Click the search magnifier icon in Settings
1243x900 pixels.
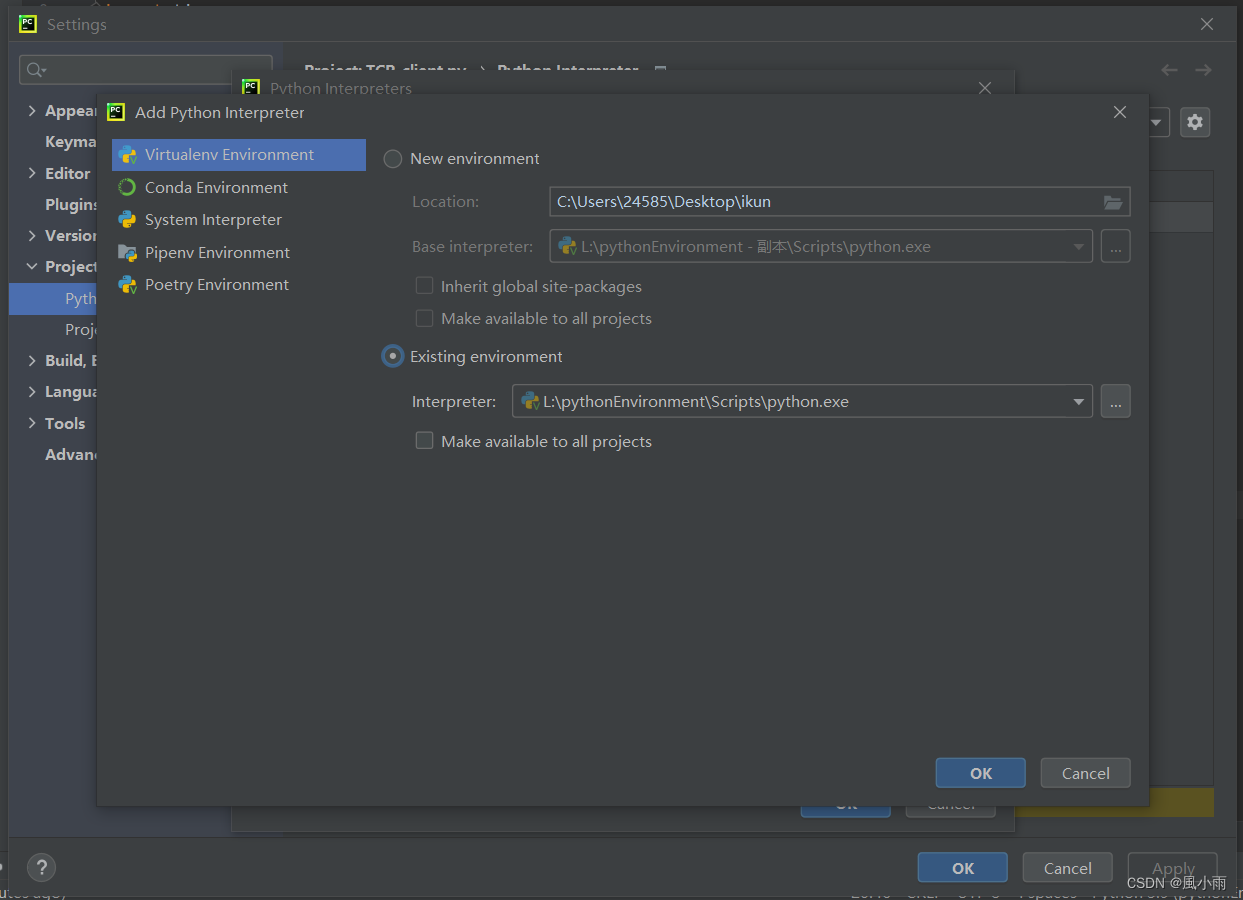click(x=36, y=69)
